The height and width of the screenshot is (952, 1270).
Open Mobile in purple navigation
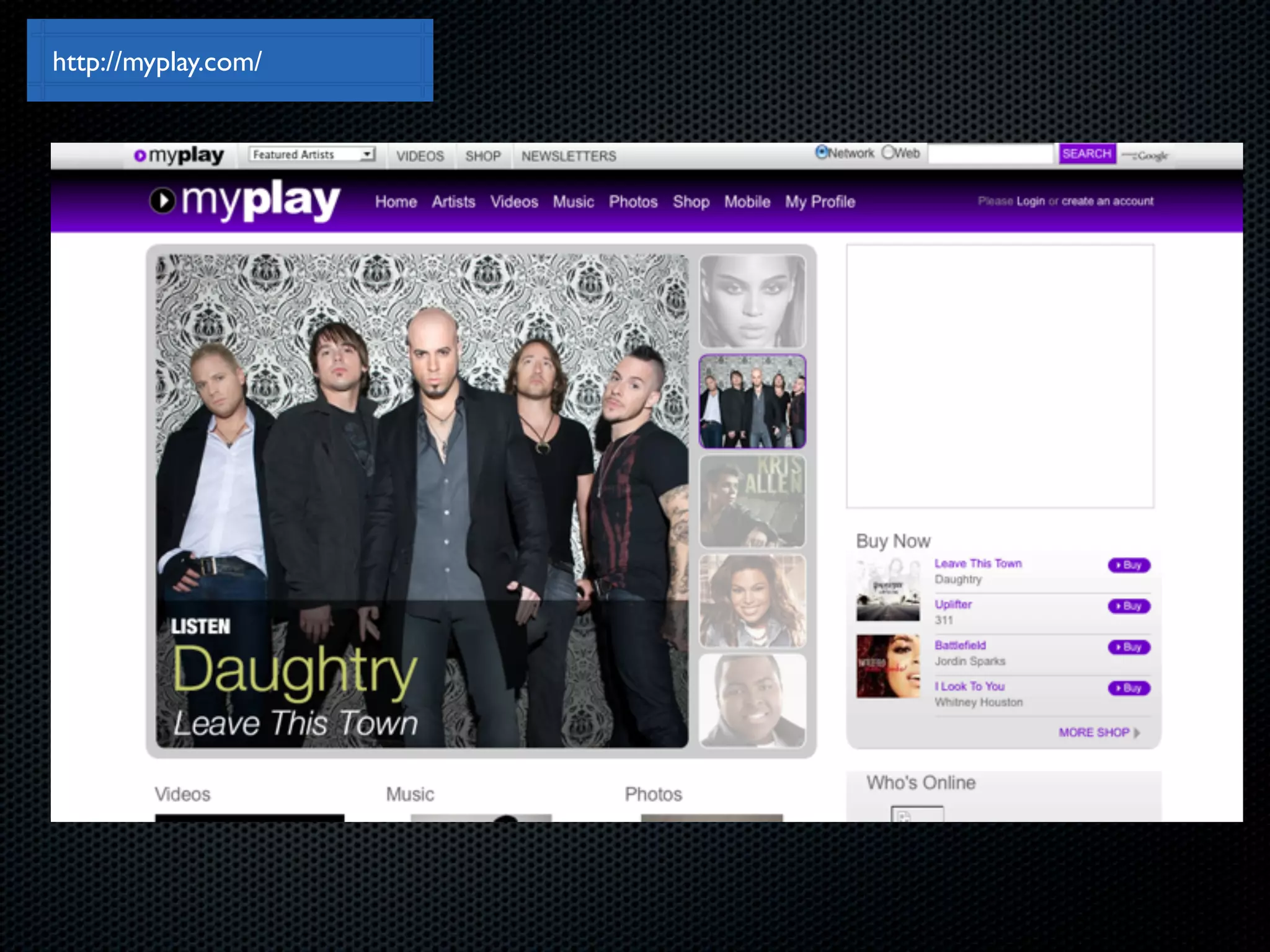point(747,202)
